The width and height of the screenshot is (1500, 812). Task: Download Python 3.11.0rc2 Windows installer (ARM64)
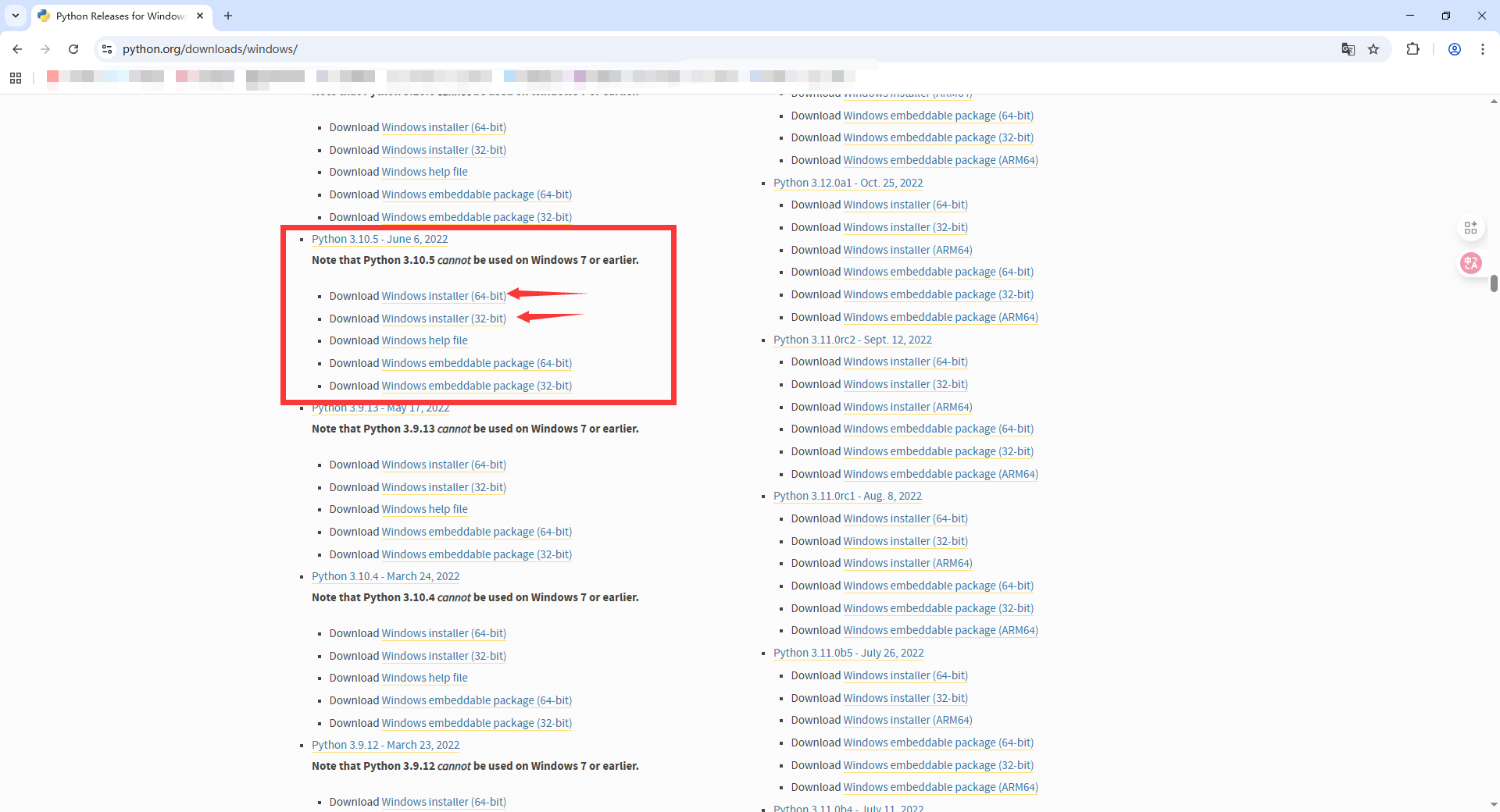(x=908, y=407)
